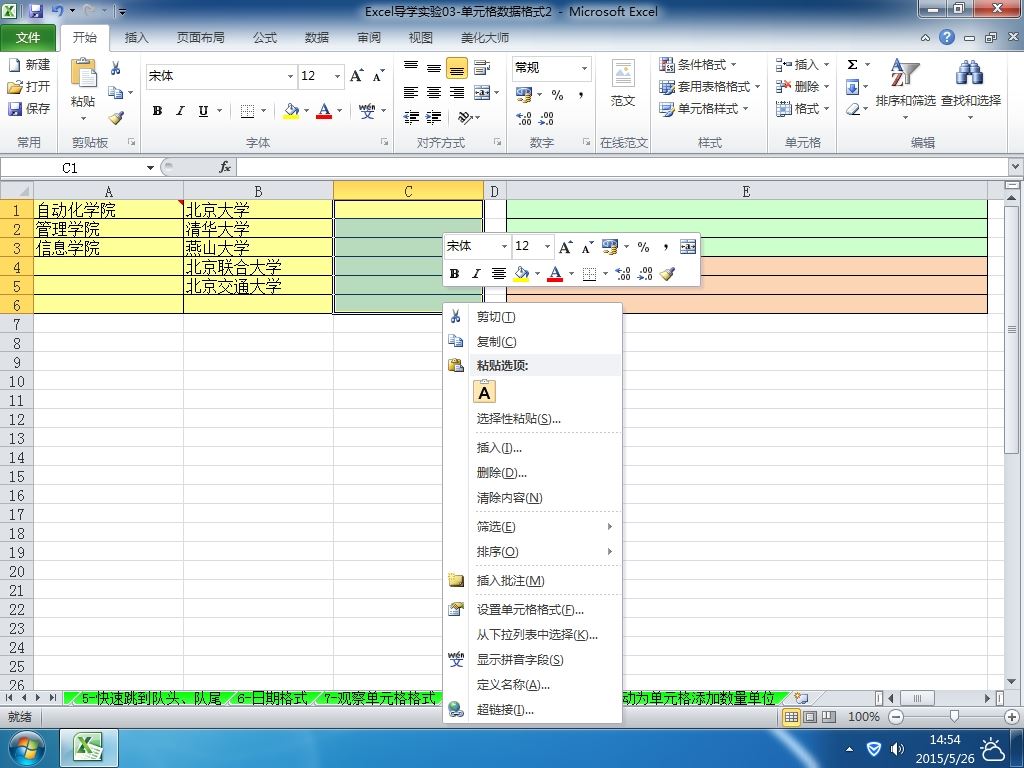Open the mini toolbar font size dropdown
Viewport: 1024px width, 768px height.
click(547, 246)
